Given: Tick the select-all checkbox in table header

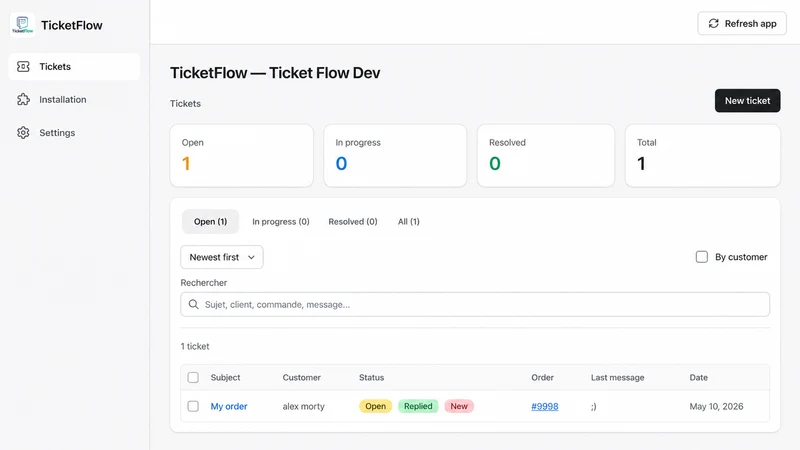Looking at the screenshot, I should (193, 378).
